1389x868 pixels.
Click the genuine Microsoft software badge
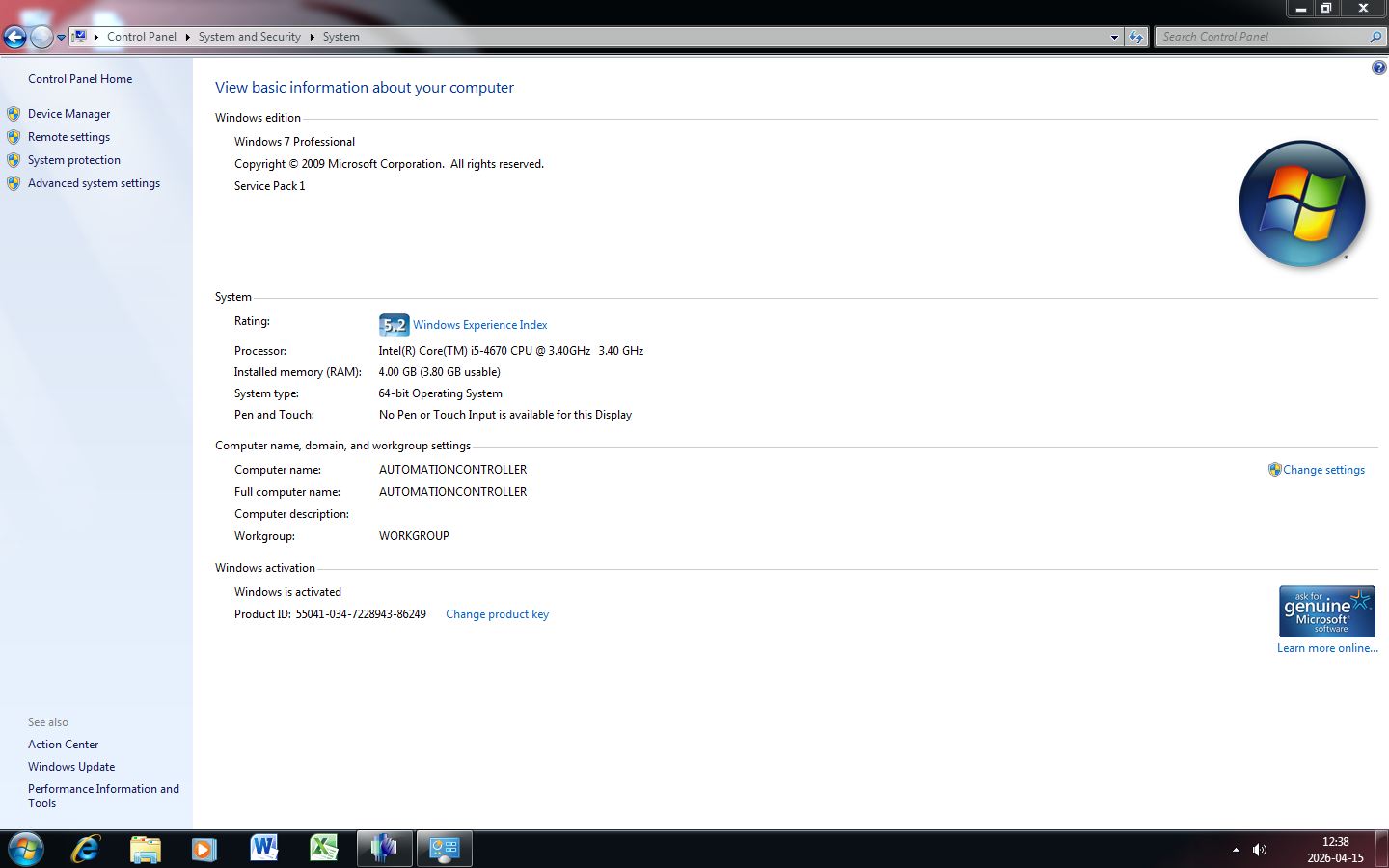tap(1326, 611)
